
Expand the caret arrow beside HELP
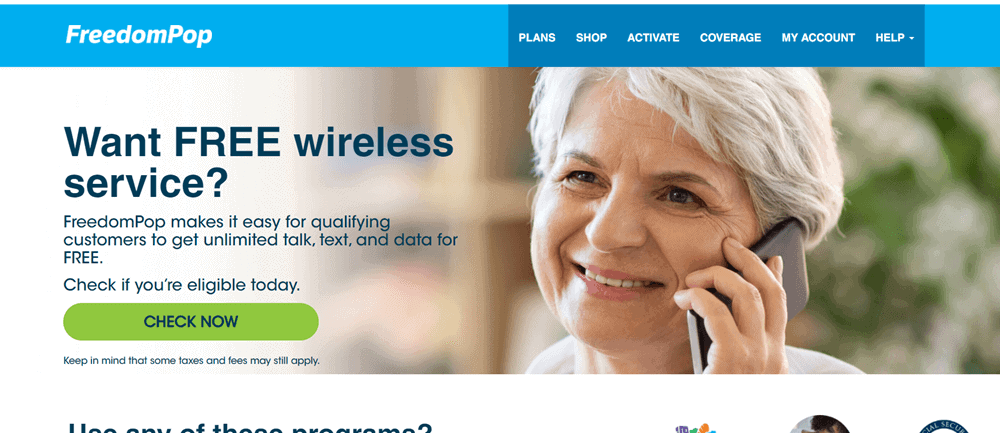(x=911, y=38)
